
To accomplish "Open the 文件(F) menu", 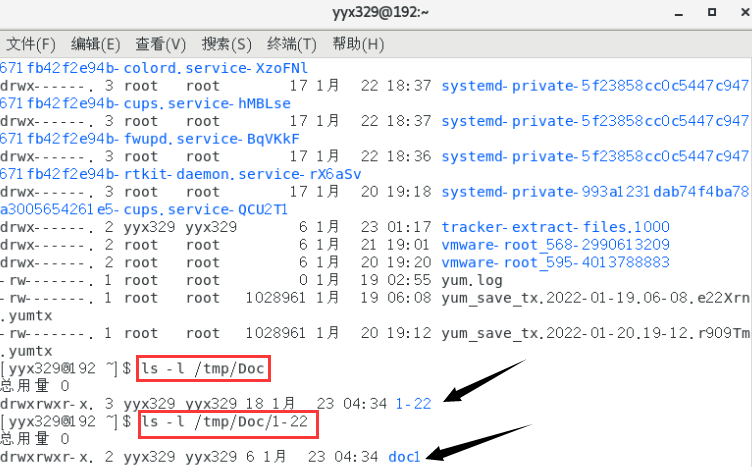I will (31, 44).
